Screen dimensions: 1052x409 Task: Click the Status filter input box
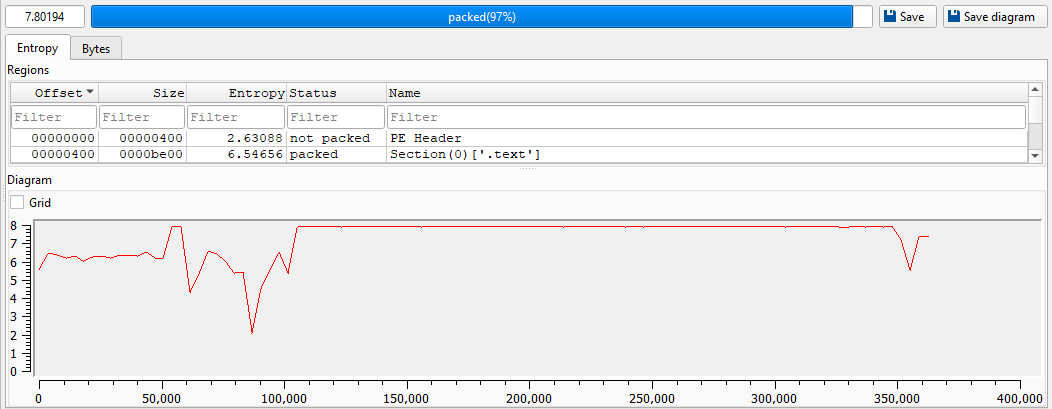(x=336, y=117)
